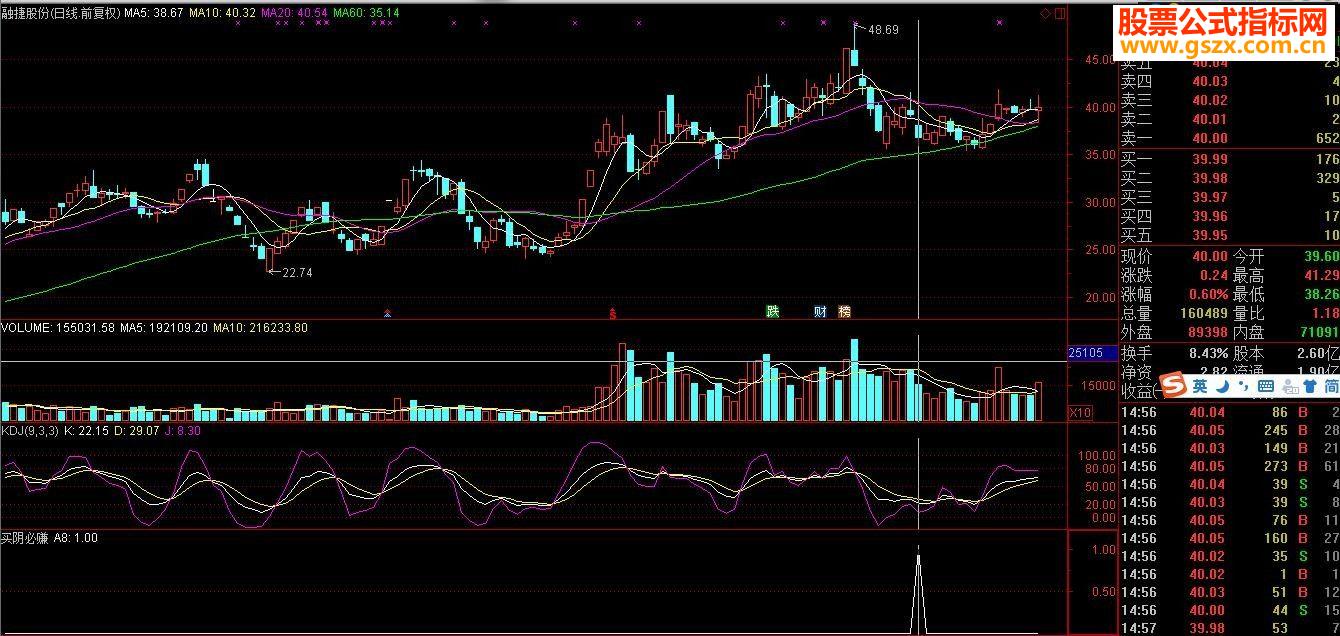This screenshot has height=636, width=1340.
Task: Toggle the Sogou moon half-width icon
Action: (x=1222, y=385)
